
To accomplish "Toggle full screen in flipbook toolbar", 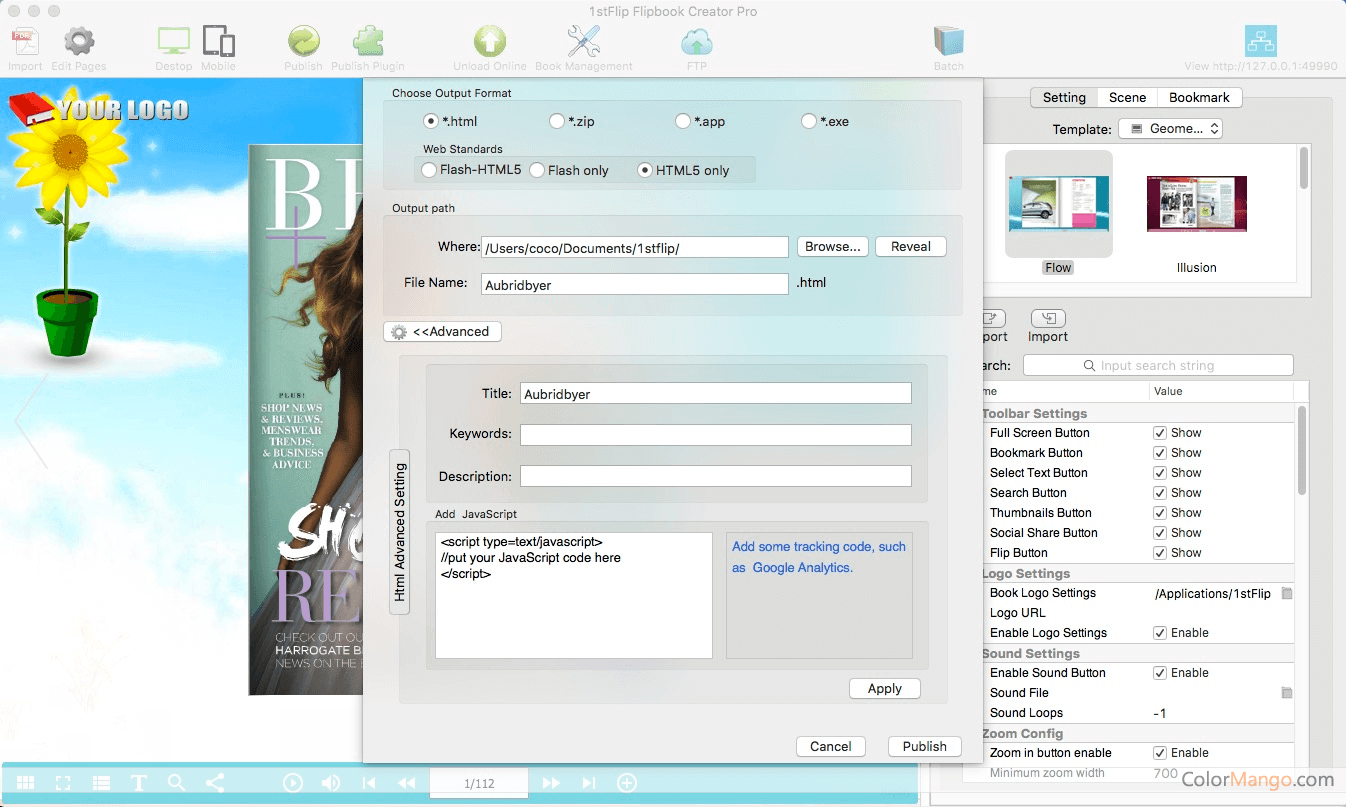I will [x=63, y=783].
